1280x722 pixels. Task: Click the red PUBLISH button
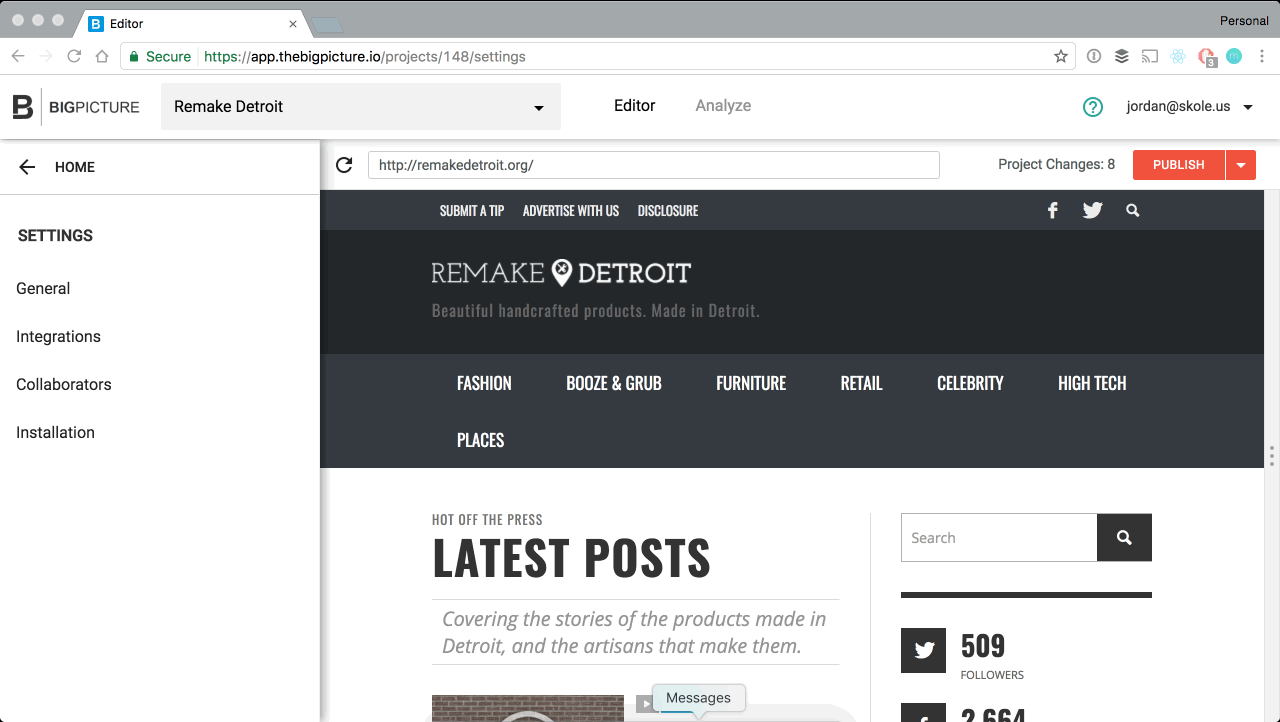pos(1179,165)
